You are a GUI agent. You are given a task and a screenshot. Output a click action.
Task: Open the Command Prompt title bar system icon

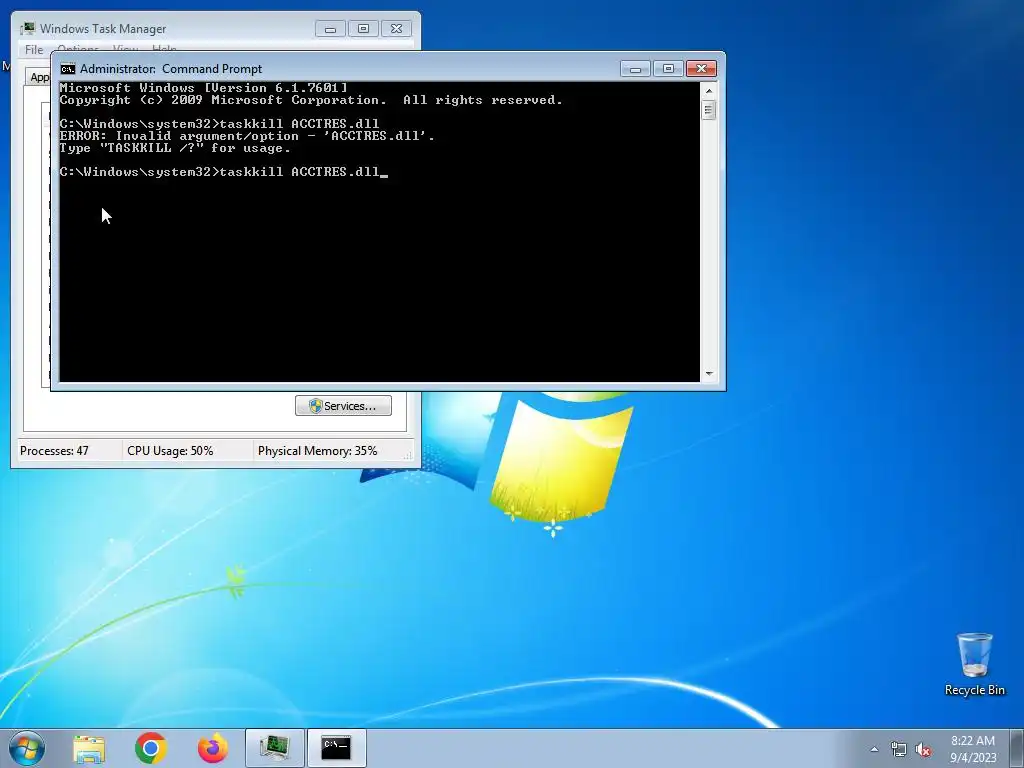[68, 69]
